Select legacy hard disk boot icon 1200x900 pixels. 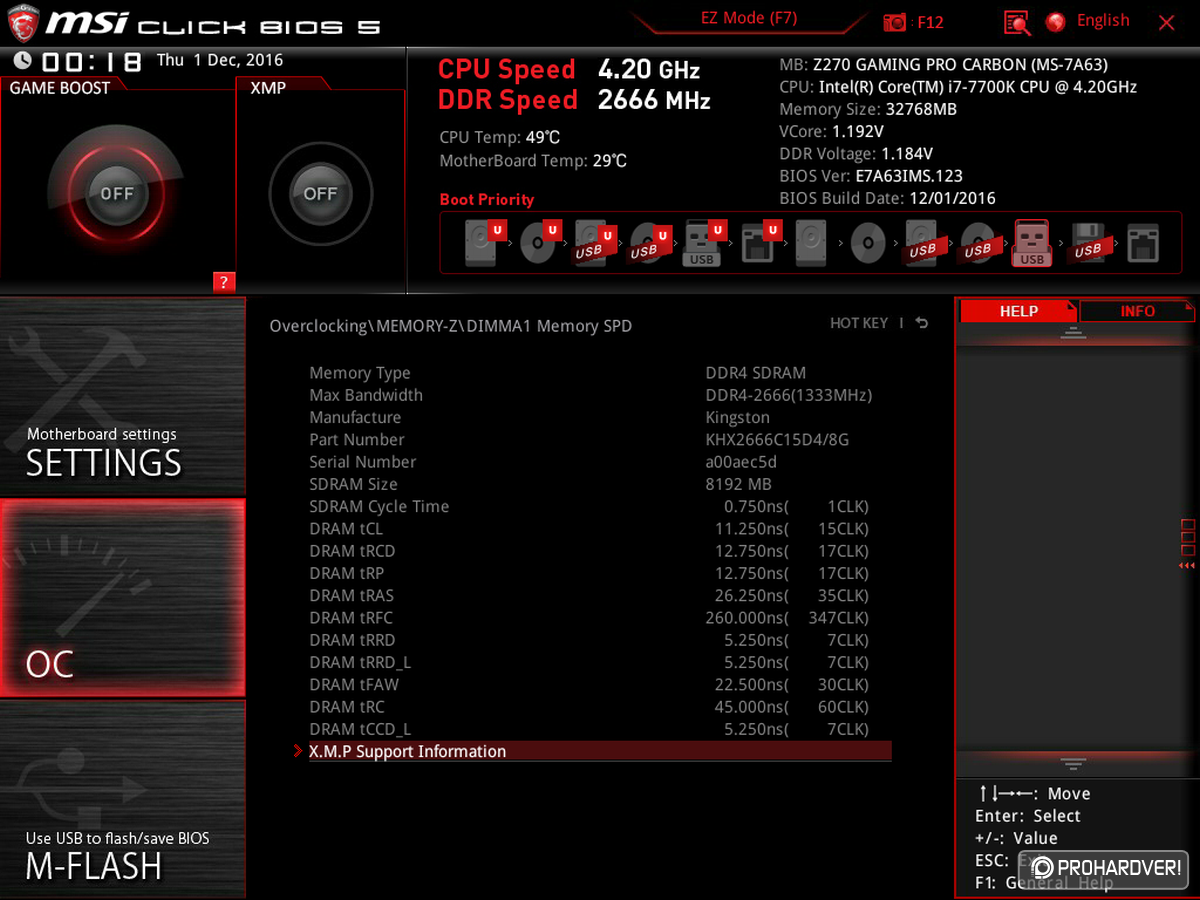(812, 244)
